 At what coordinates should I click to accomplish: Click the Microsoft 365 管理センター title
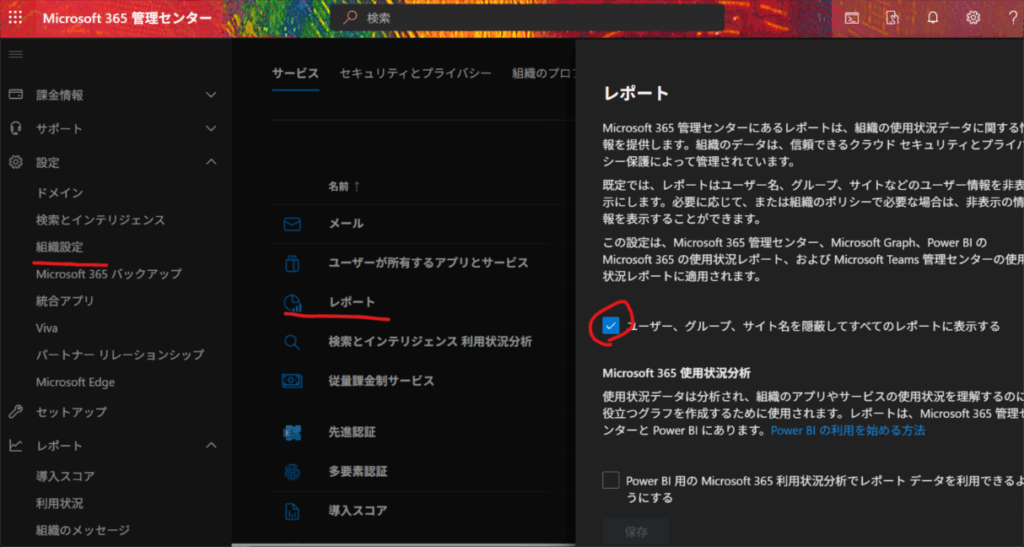click(x=127, y=18)
